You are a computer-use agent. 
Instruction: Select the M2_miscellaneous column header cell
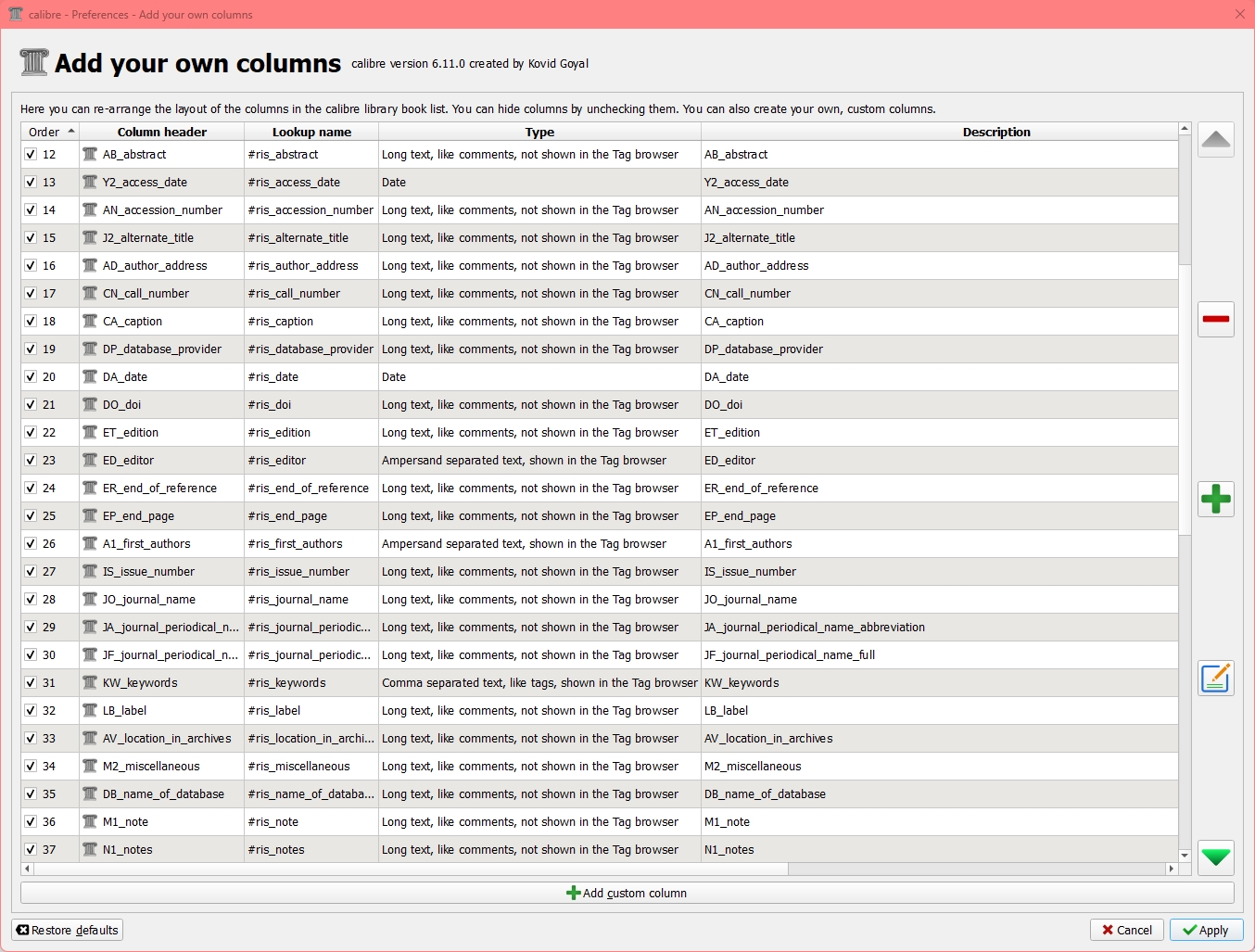click(162, 767)
